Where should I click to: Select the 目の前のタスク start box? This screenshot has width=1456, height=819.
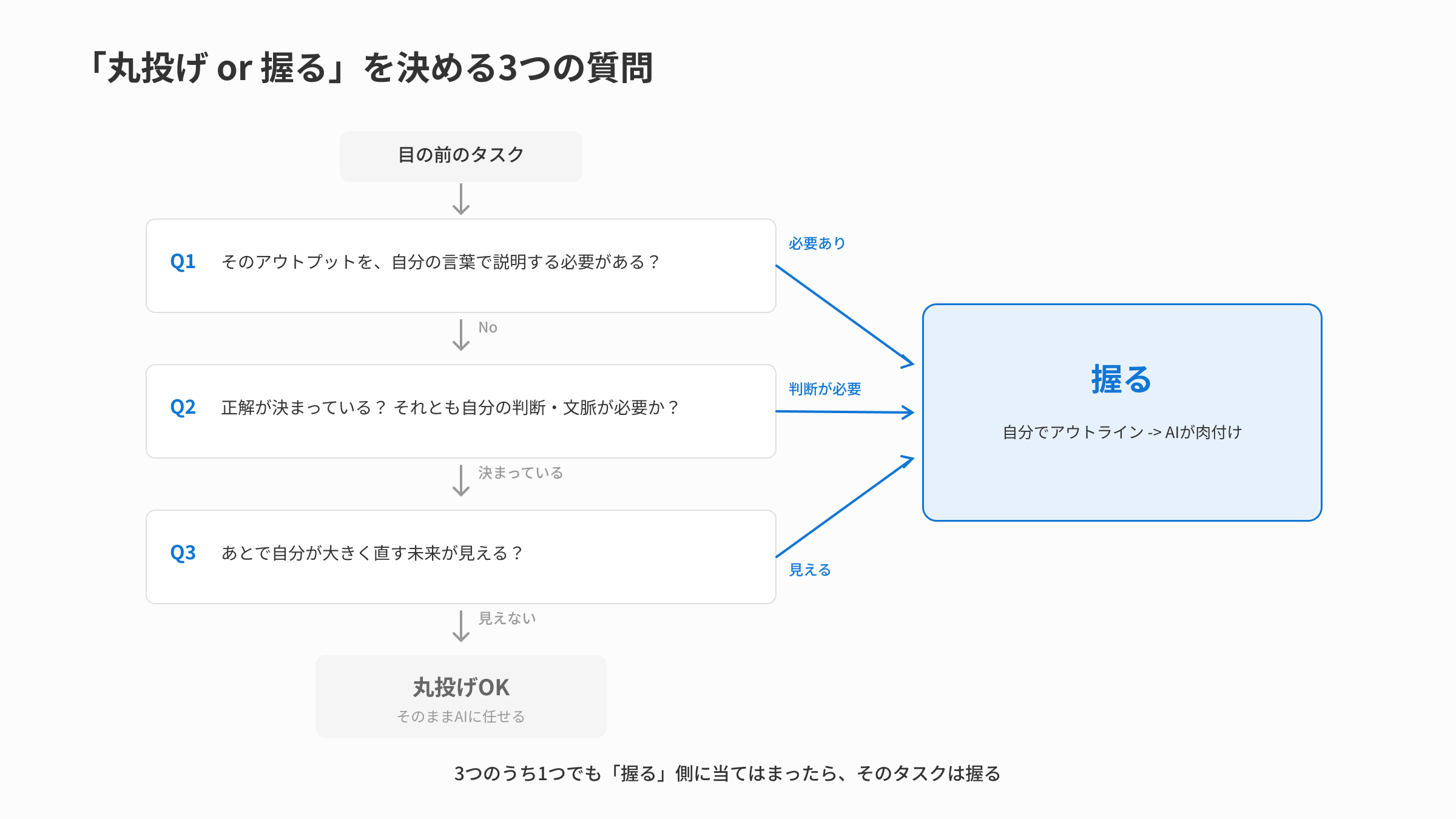(461, 156)
